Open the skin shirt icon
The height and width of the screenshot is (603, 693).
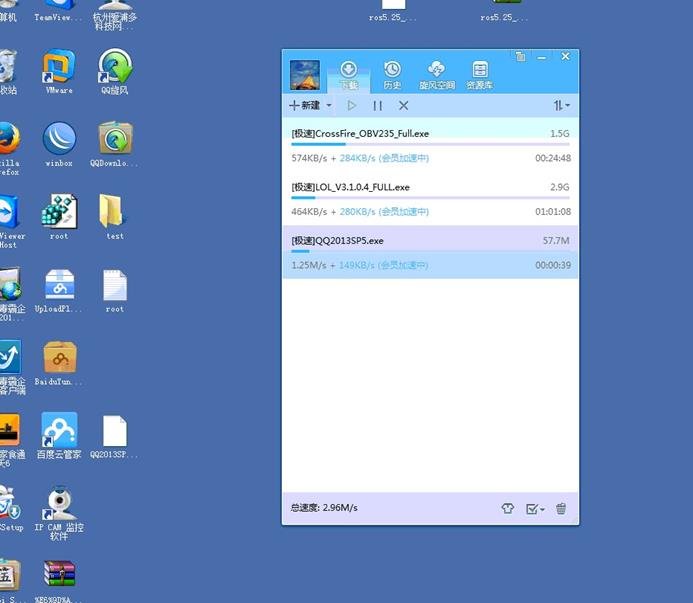(x=507, y=508)
